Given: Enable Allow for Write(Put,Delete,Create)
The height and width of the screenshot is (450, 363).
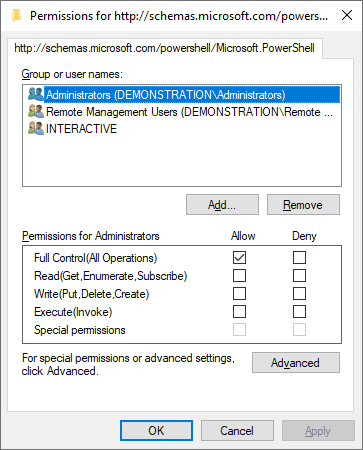Looking at the screenshot, I should (239, 294).
